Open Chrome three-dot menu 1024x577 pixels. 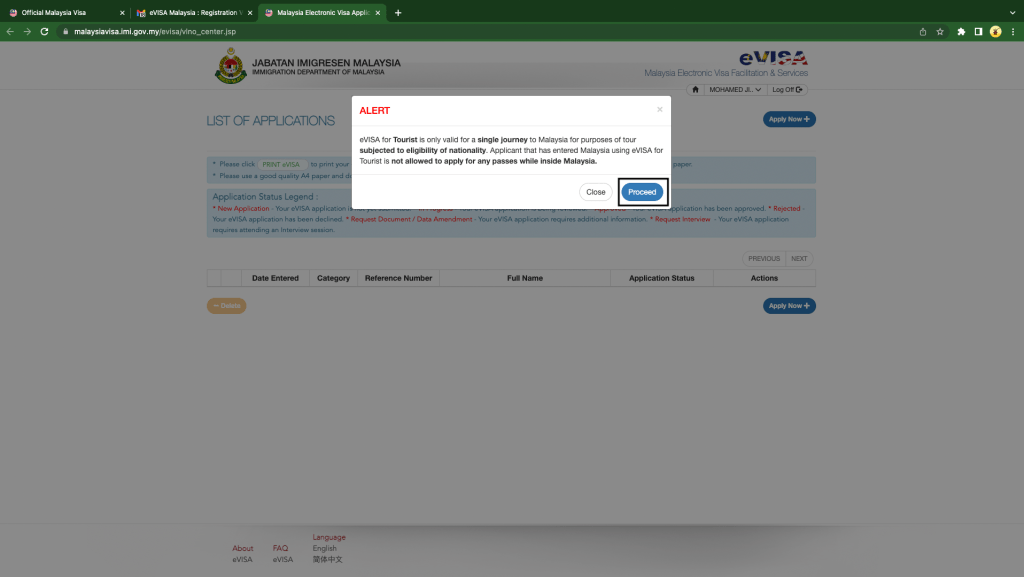[1013, 31]
